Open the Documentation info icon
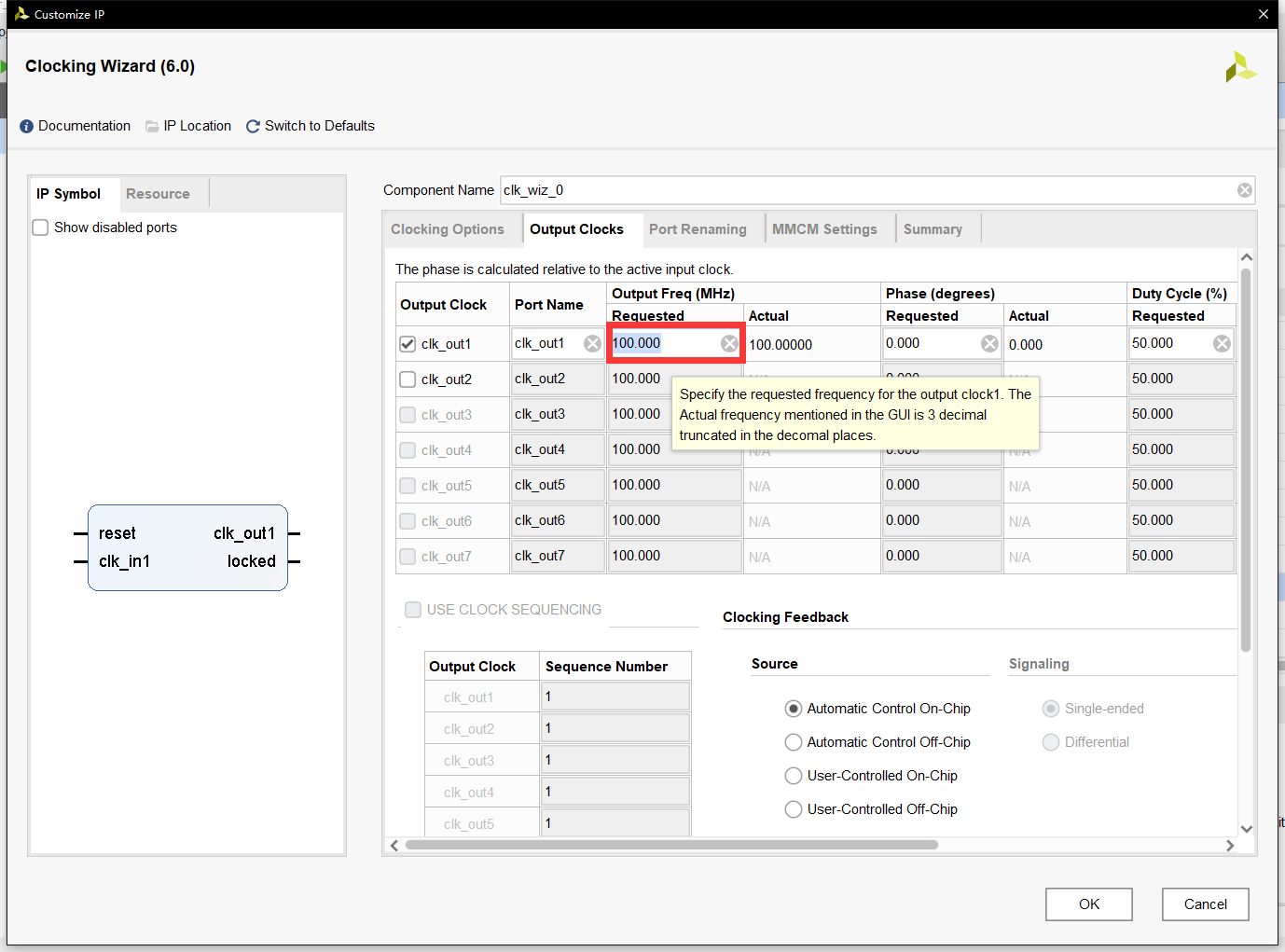This screenshot has height=952, width=1285. [x=27, y=127]
